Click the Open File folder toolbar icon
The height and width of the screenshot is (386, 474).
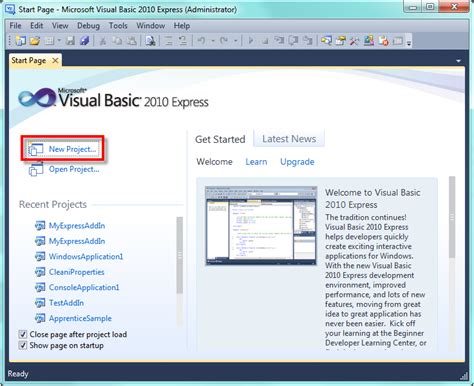pyautogui.click(x=35, y=41)
